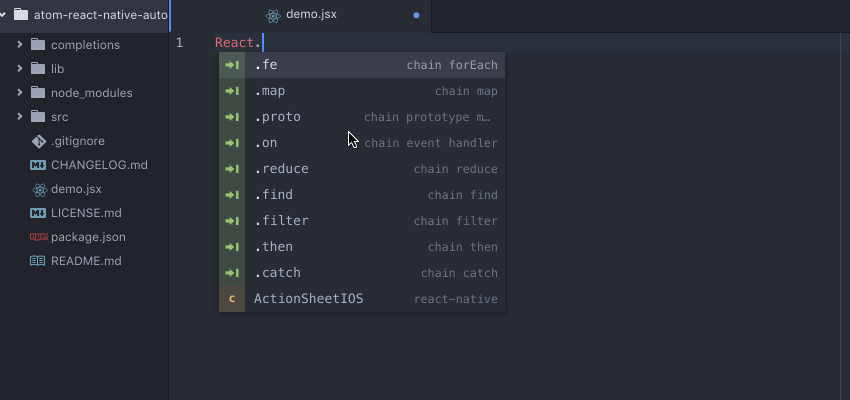Click the .gitignore git file icon

39,141
